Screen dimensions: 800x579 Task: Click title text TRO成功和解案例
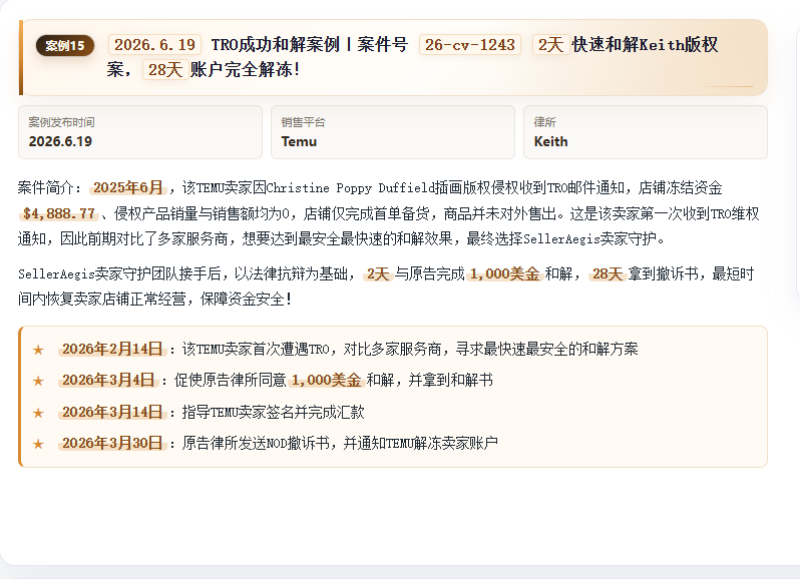[276, 45]
